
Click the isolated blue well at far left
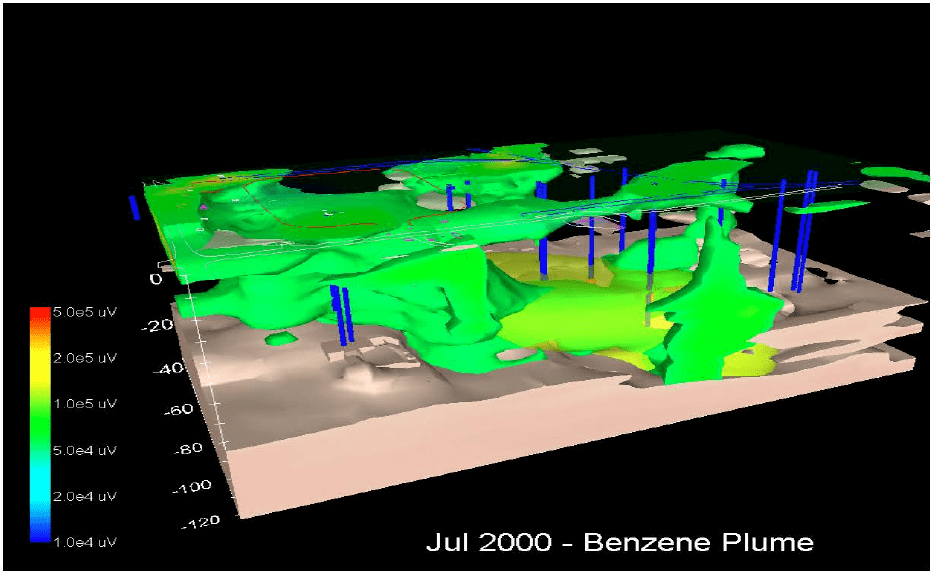134,207
